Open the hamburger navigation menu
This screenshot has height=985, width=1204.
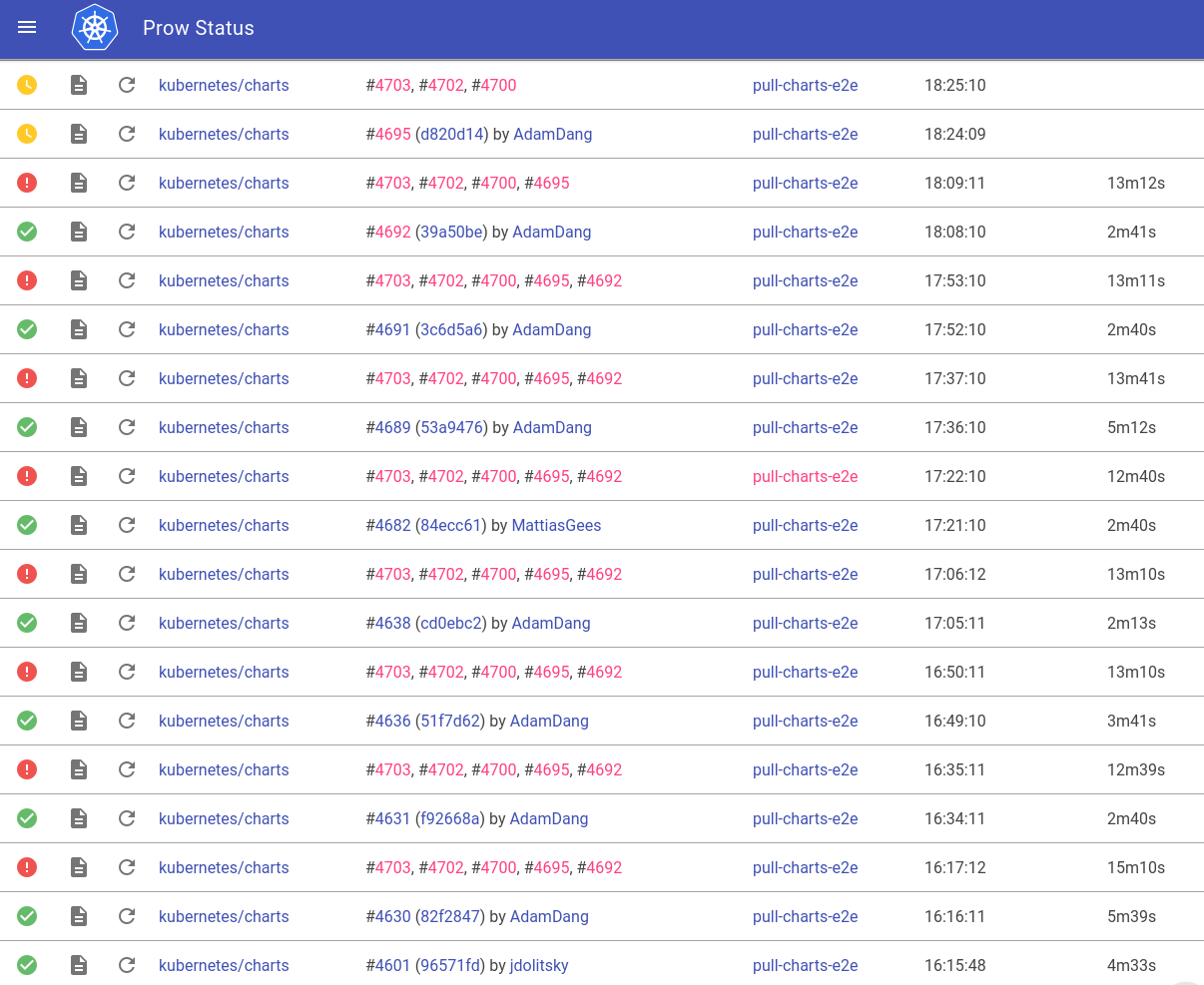pos(27,28)
